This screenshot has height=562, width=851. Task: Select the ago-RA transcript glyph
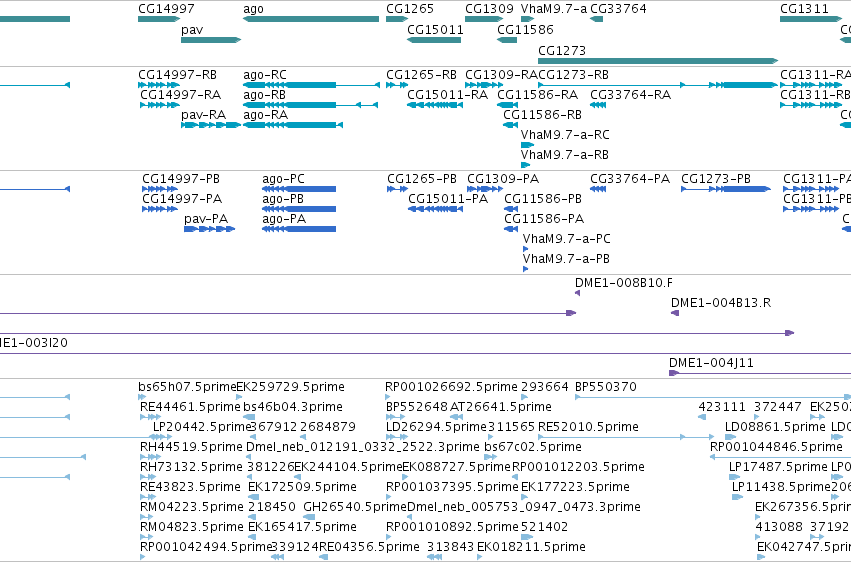(x=293, y=125)
